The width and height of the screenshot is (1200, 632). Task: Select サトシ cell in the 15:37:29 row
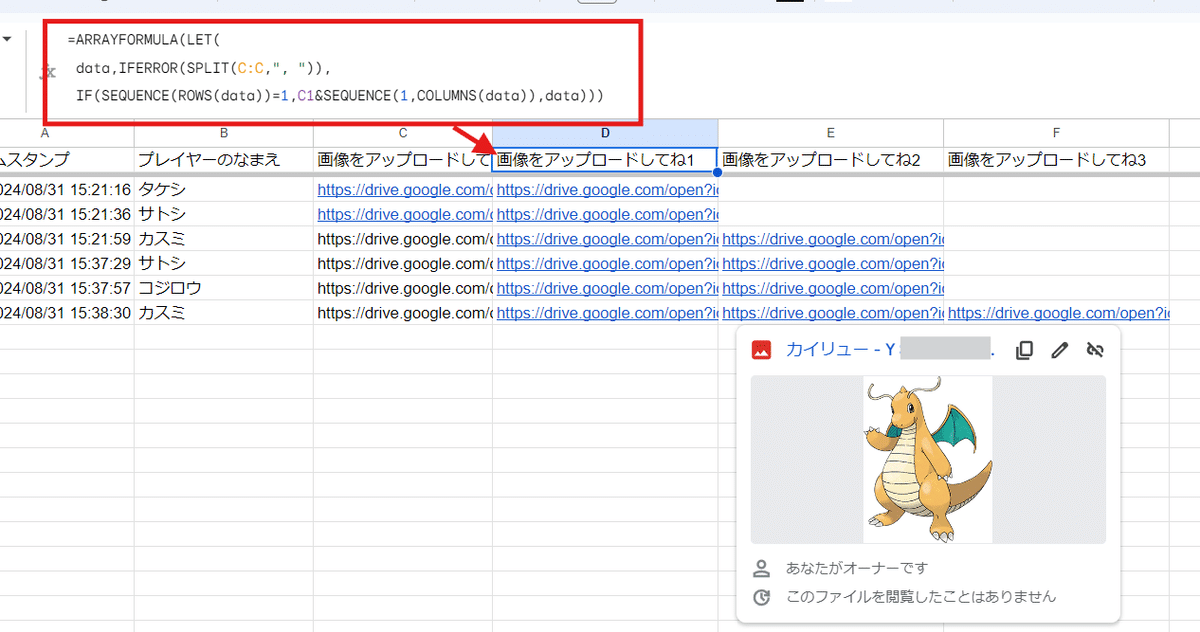[x=224, y=263]
